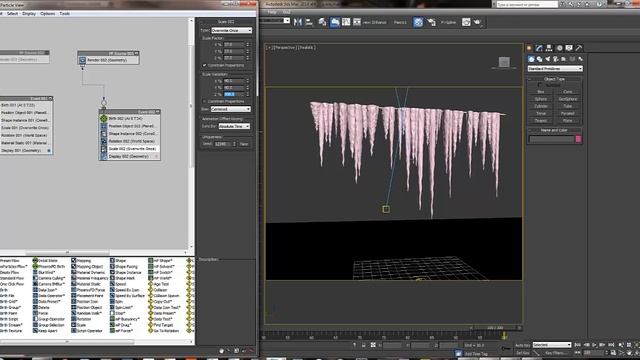The height and width of the screenshot is (360, 640).
Task: Open Particle View Select menu
Action: tap(12, 13)
